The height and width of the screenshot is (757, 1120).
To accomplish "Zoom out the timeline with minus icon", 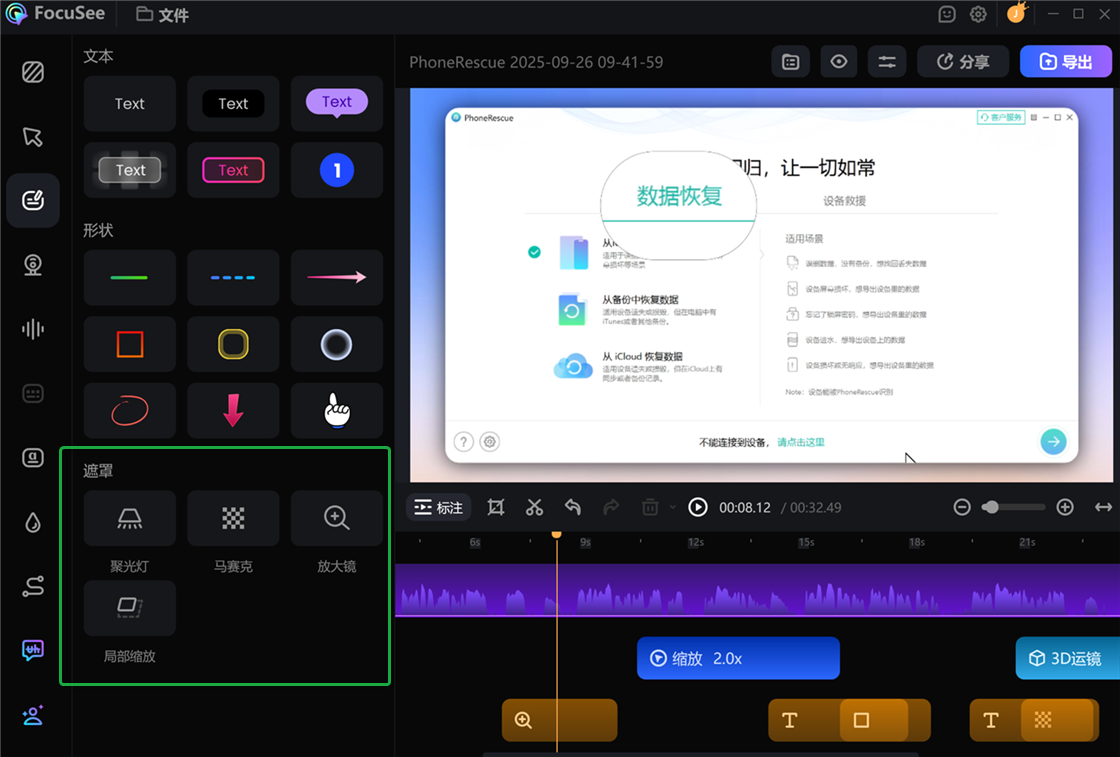I will (962, 507).
